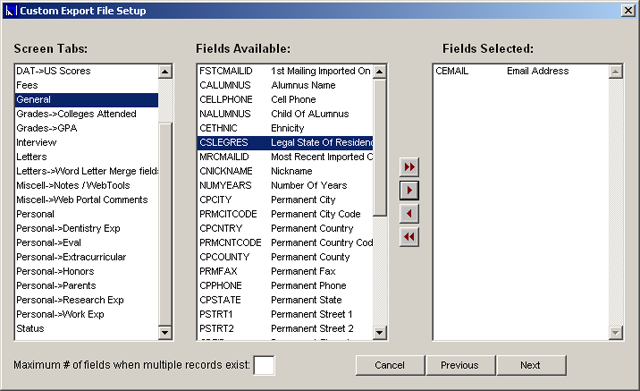
Task: Move all fields with double right arrow
Action: coord(409,167)
